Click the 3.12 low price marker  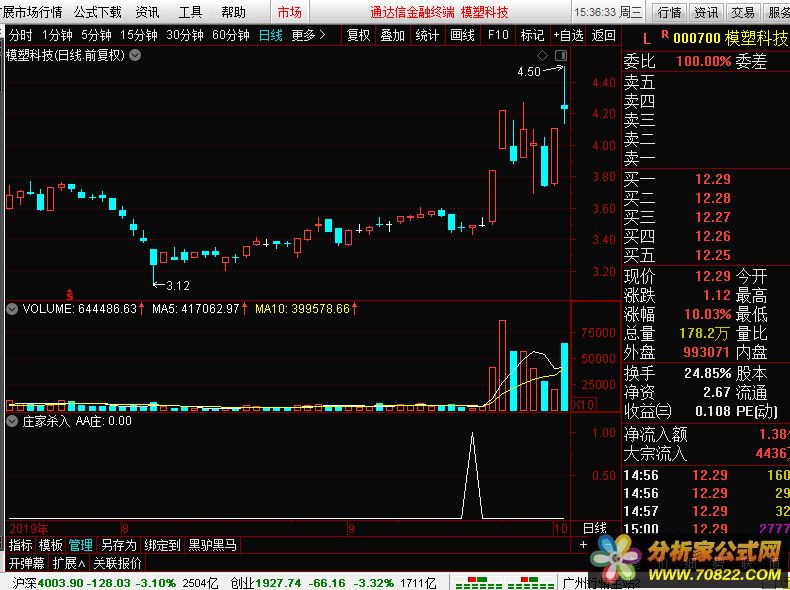[178, 286]
